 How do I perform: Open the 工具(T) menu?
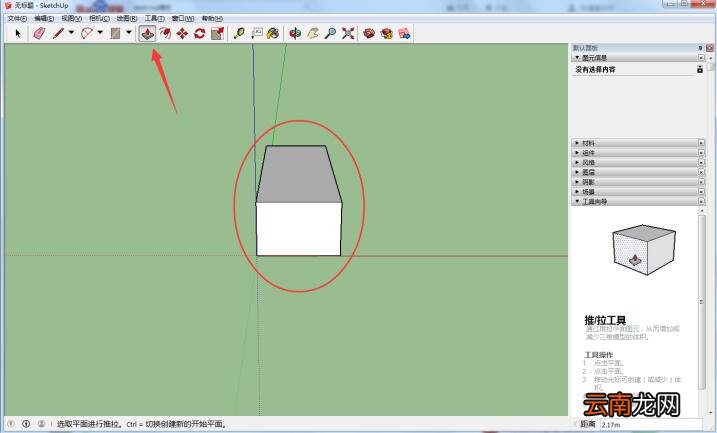[x=155, y=18]
